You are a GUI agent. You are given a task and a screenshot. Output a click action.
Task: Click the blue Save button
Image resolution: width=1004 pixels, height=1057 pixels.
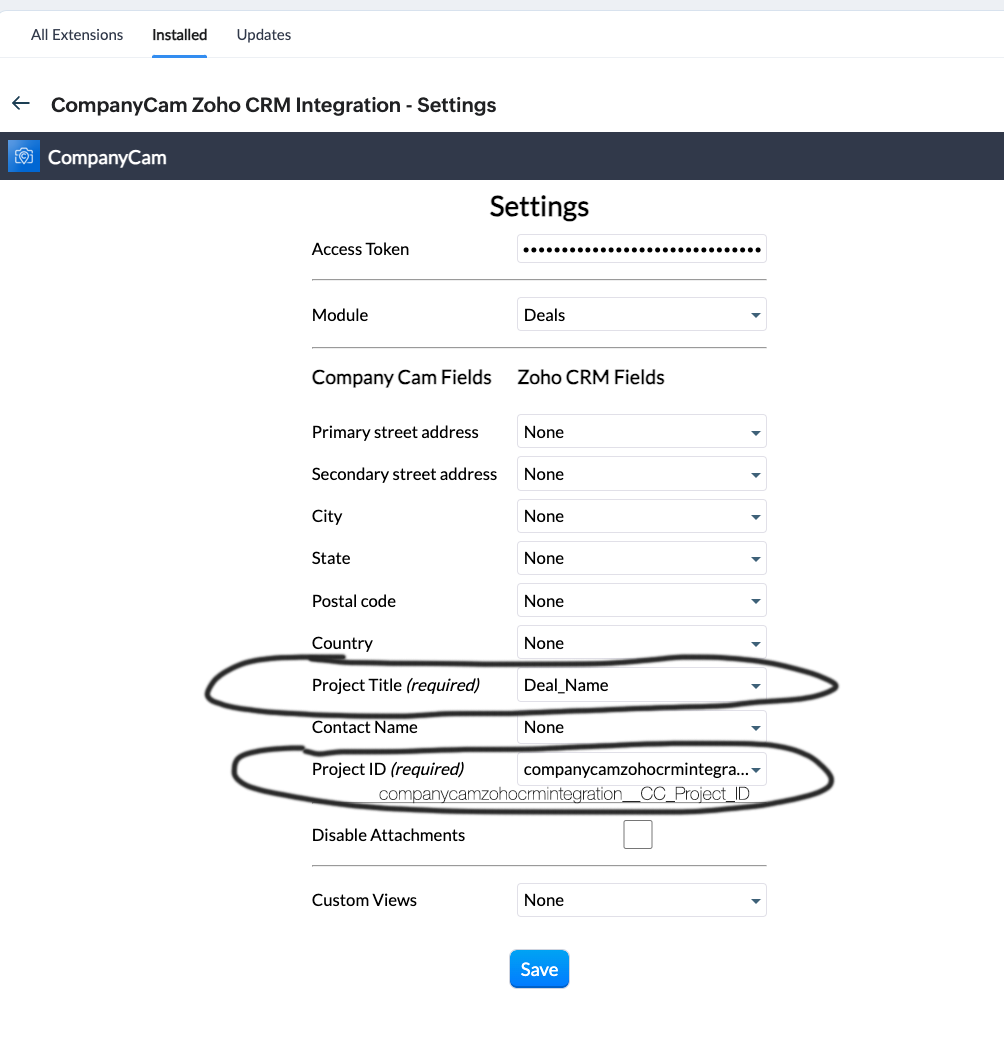[539, 969]
